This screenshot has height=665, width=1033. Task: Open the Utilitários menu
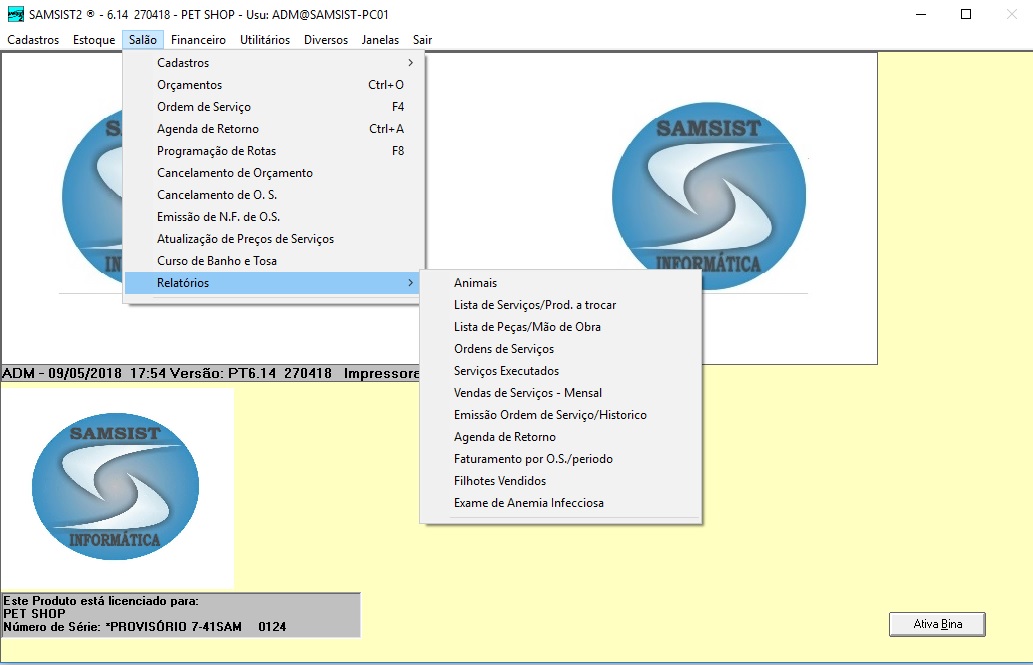point(265,40)
